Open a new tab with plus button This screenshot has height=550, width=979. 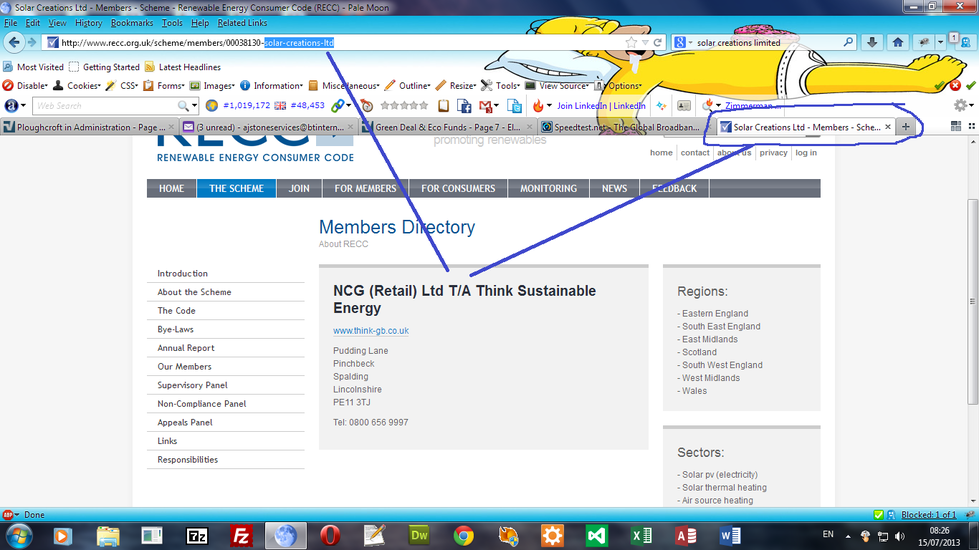(905, 127)
